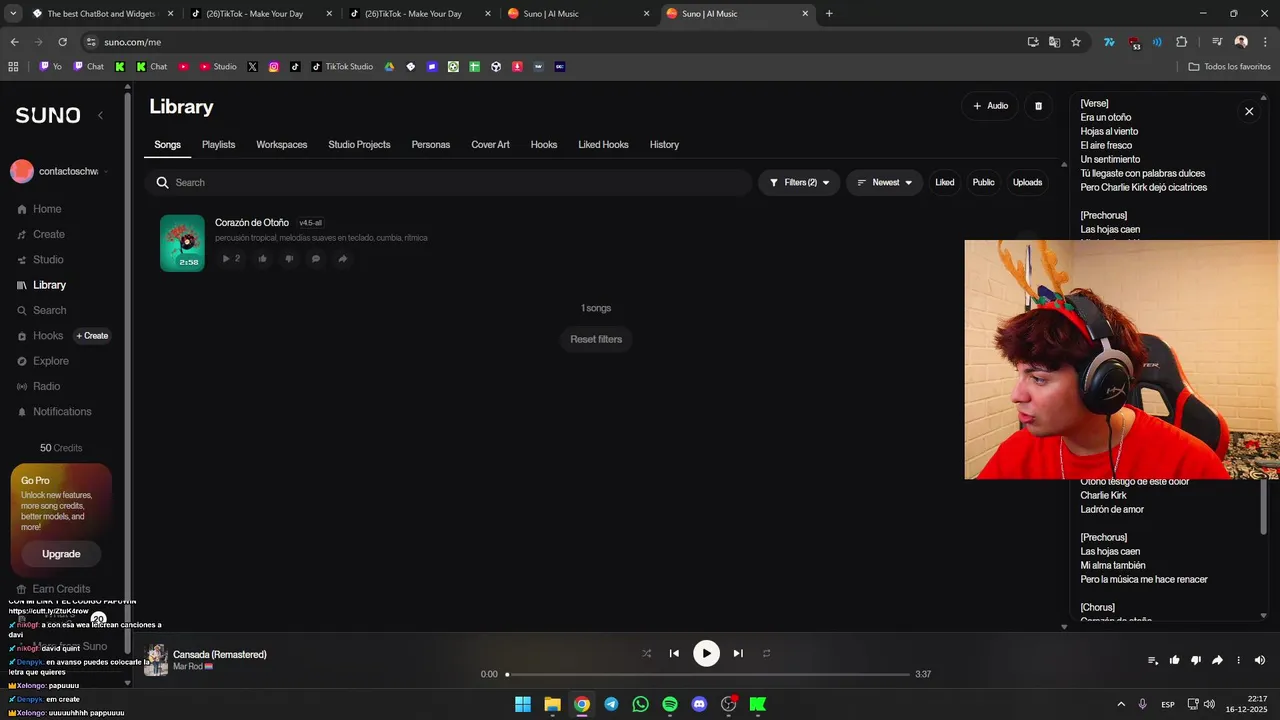1280x720 pixels.
Task: Toggle the Liked filter
Action: click(x=945, y=183)
